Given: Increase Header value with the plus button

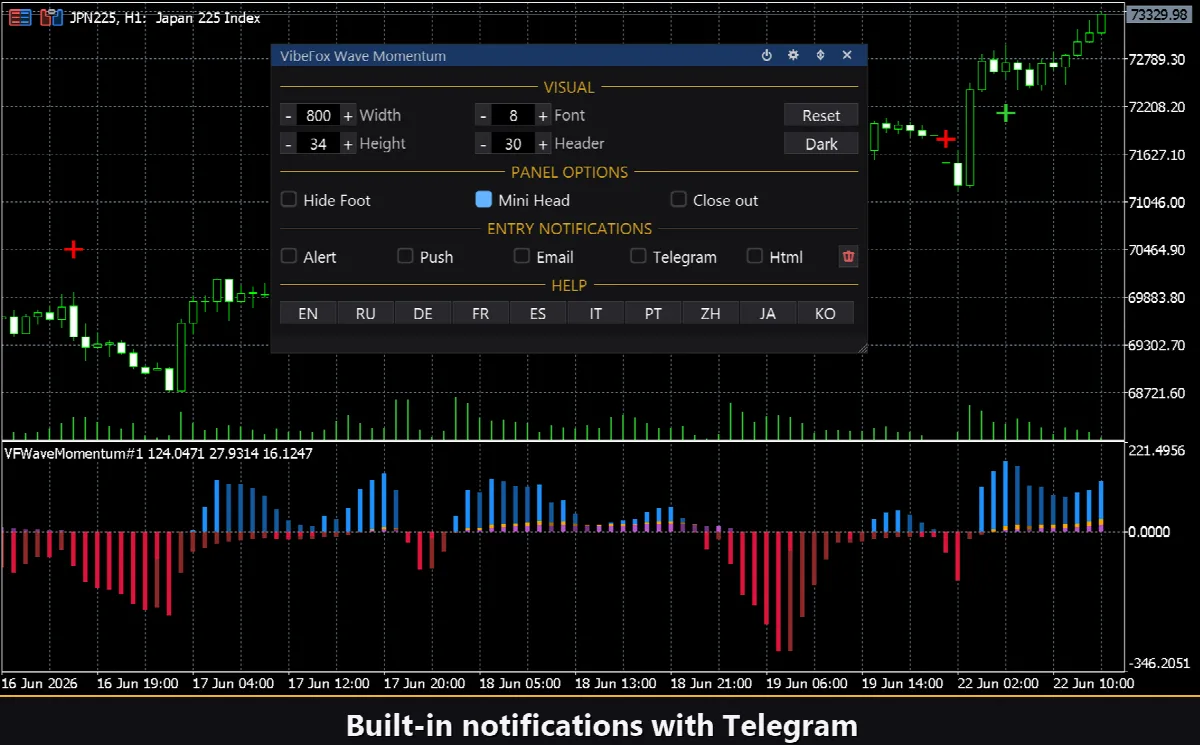Looking at the screenshot, I should tap(543, 144).
